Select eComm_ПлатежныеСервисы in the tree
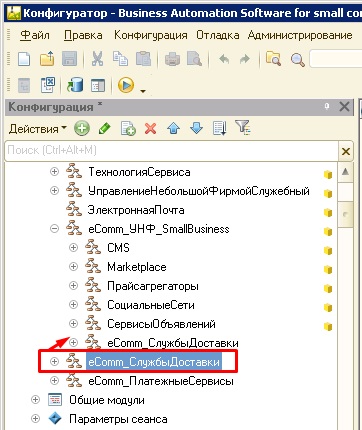Image resolution: width=362 pixels, height=430 pixels. coord(161,381)
